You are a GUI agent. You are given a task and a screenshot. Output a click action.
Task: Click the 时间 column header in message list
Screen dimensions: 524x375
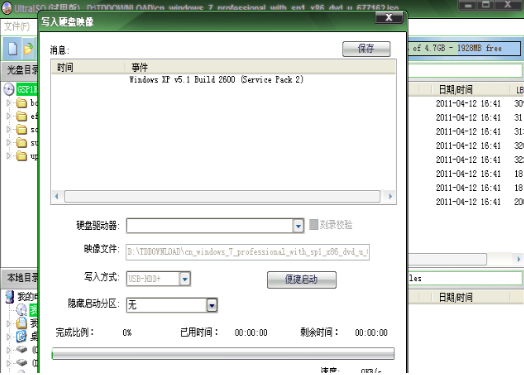click(x=88, y=68)
